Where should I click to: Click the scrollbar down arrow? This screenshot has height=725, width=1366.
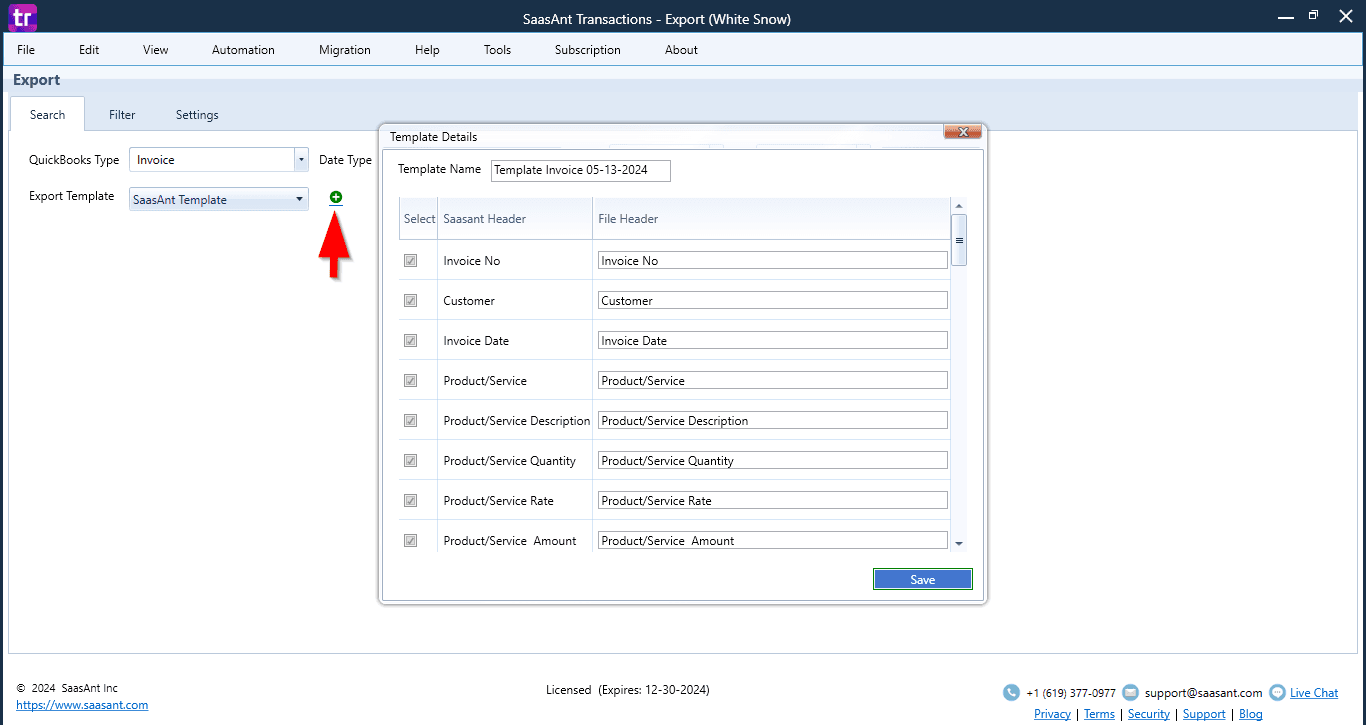point(959,543)
